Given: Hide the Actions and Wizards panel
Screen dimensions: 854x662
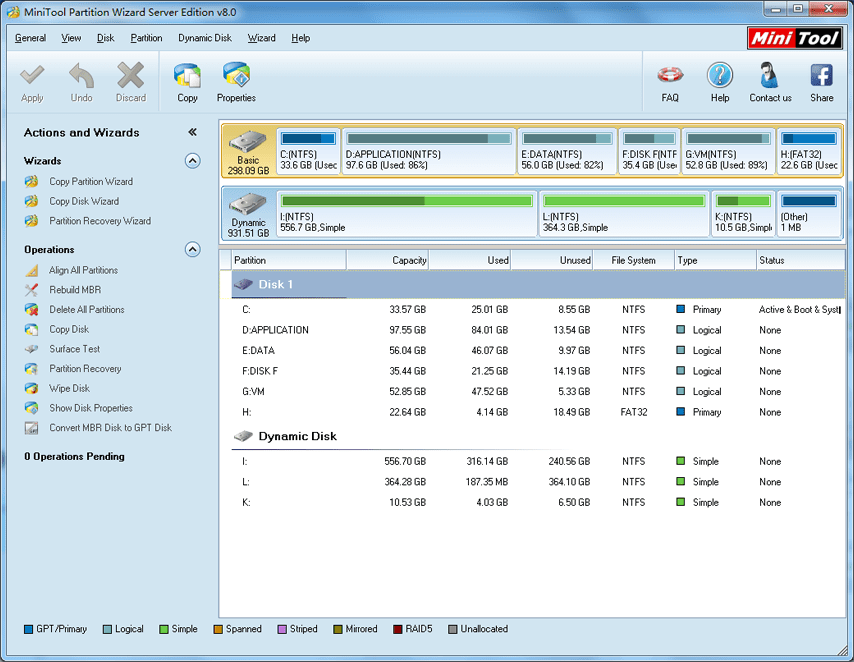Looking at the screenshot, I should coord(190,131).
